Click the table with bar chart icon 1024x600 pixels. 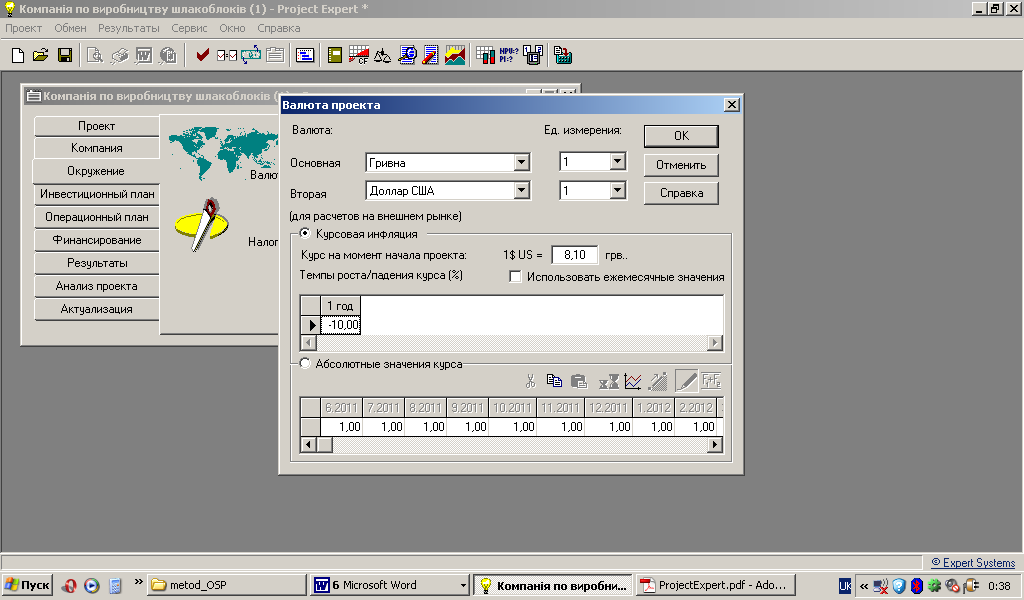[485, 55]
